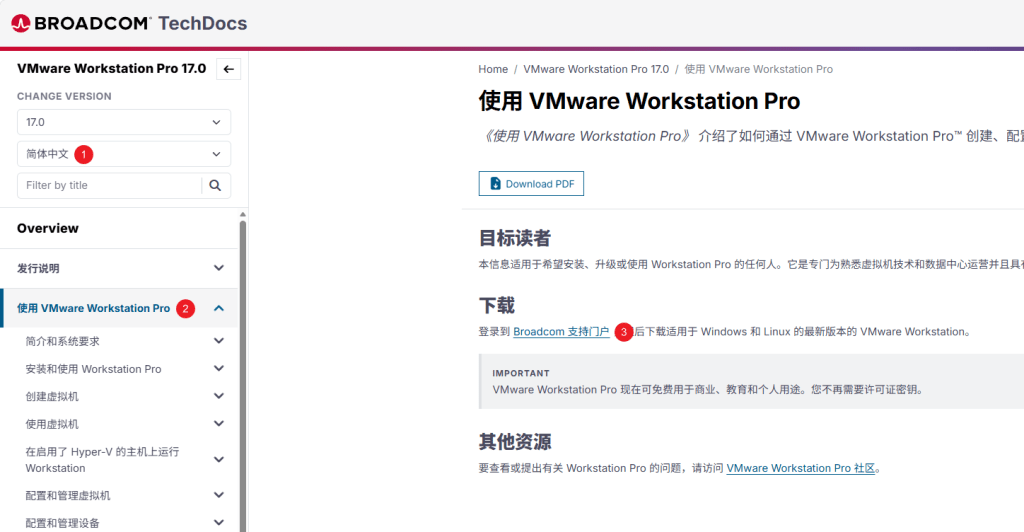Expand the Hyper-V 主机上运行 Workstation chevron
The image size is (1024, 532).
click(219, 460)
